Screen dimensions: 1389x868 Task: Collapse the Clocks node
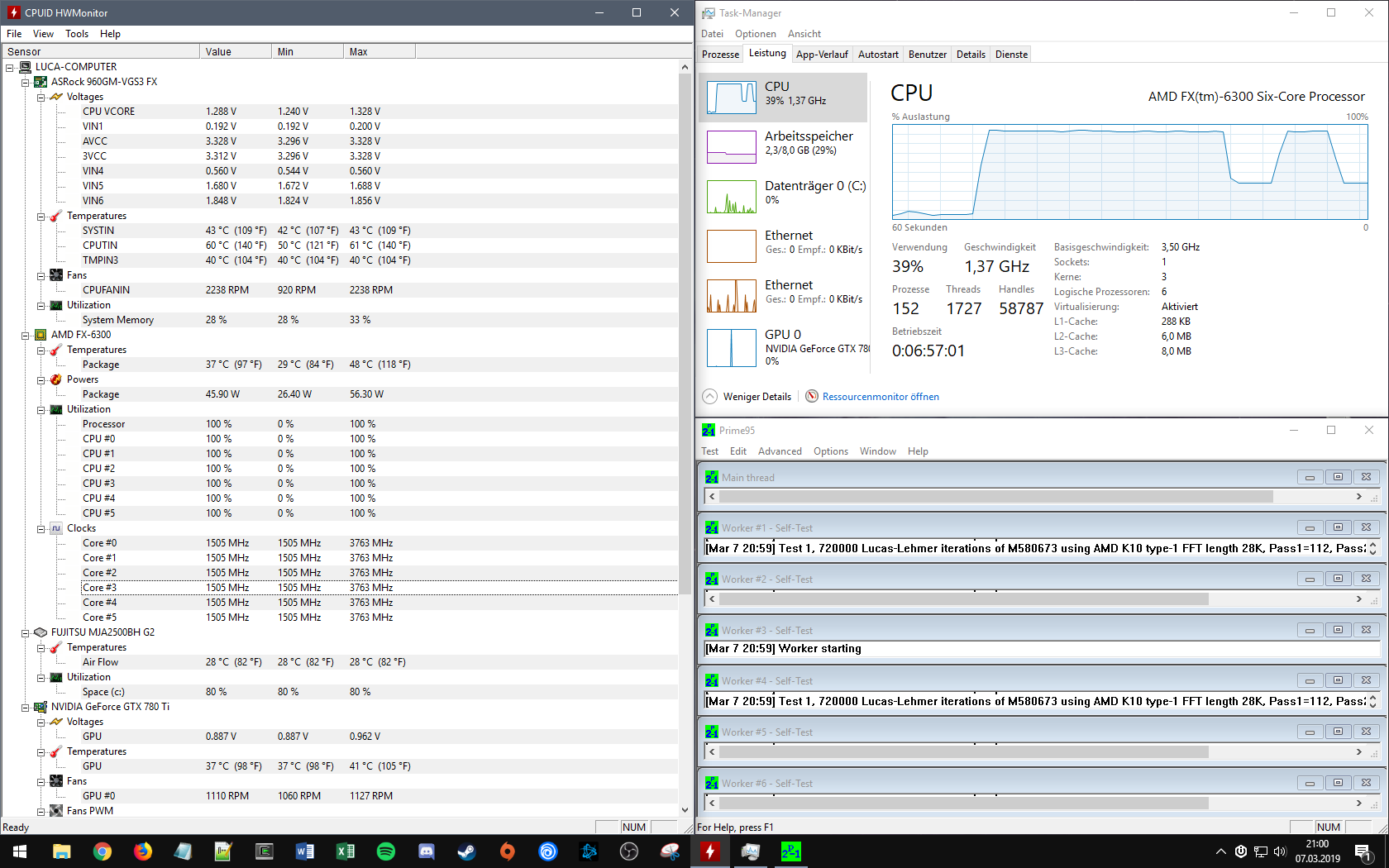click(41, 528)
